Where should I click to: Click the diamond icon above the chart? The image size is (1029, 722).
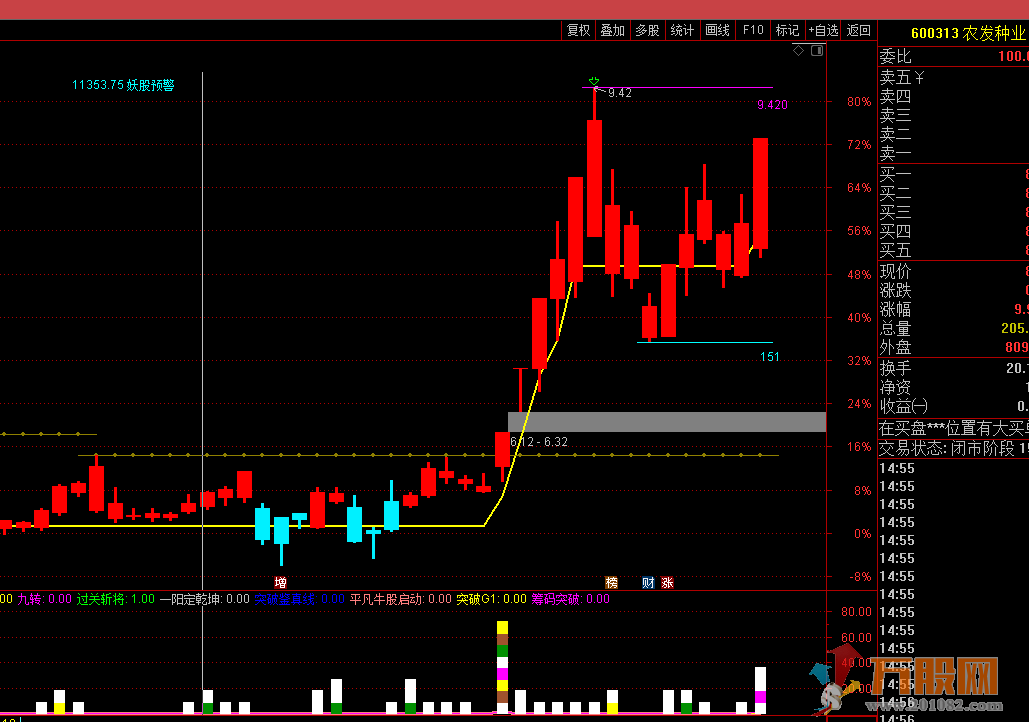tap(799, 49)
